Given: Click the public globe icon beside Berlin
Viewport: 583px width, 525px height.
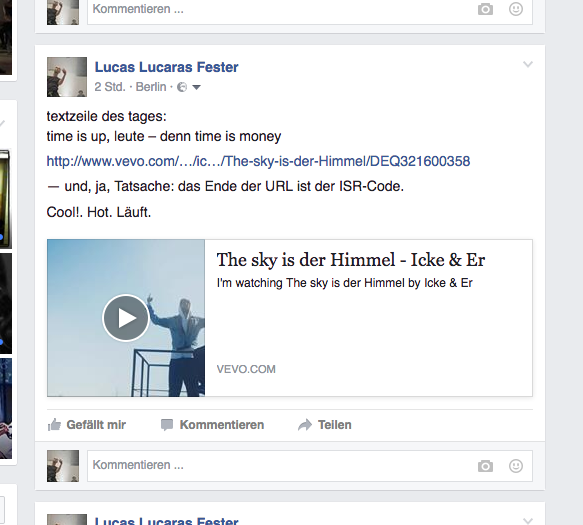Looking at the screenshot, I should click(x=182, y=87).
